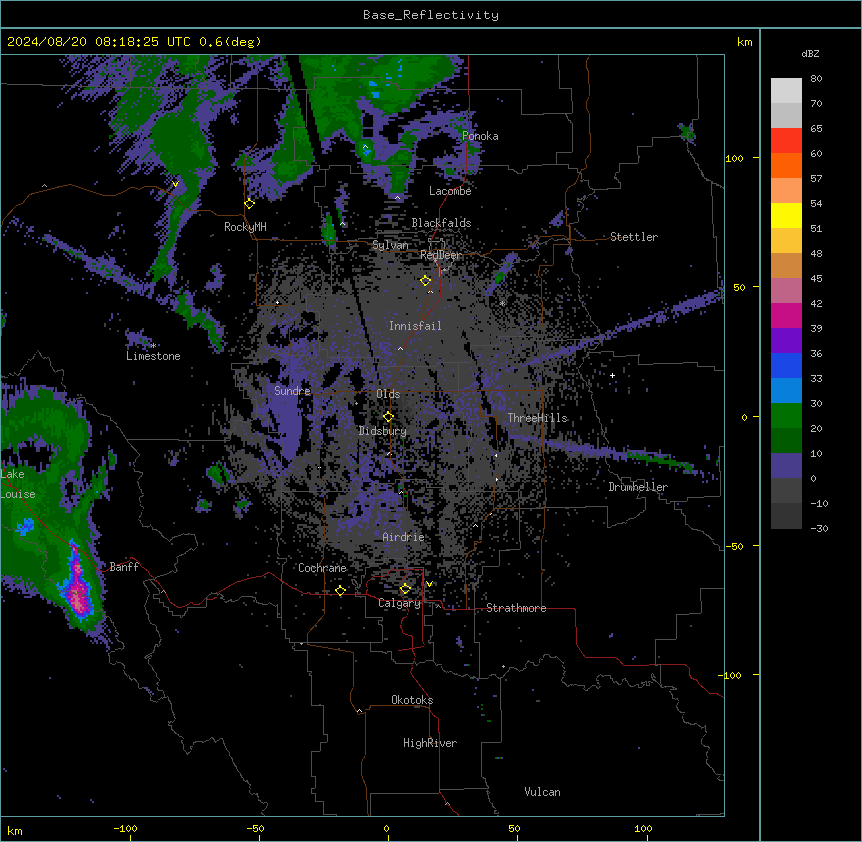Viewport: 862px width, 842px height.
Task: Click the white plus marker northeast of ThreeHills
Action: 612,375
